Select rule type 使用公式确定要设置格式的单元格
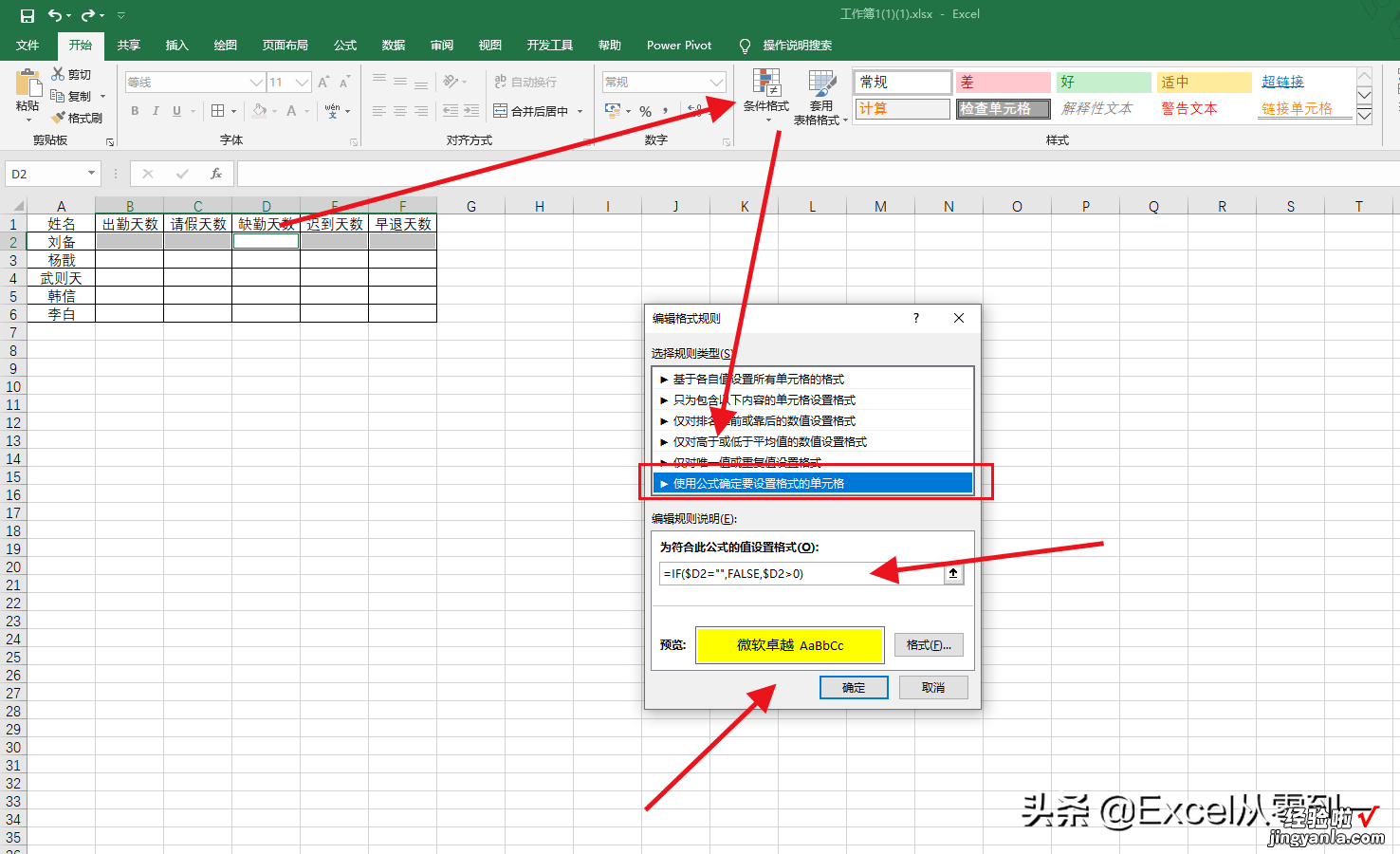 813,483
